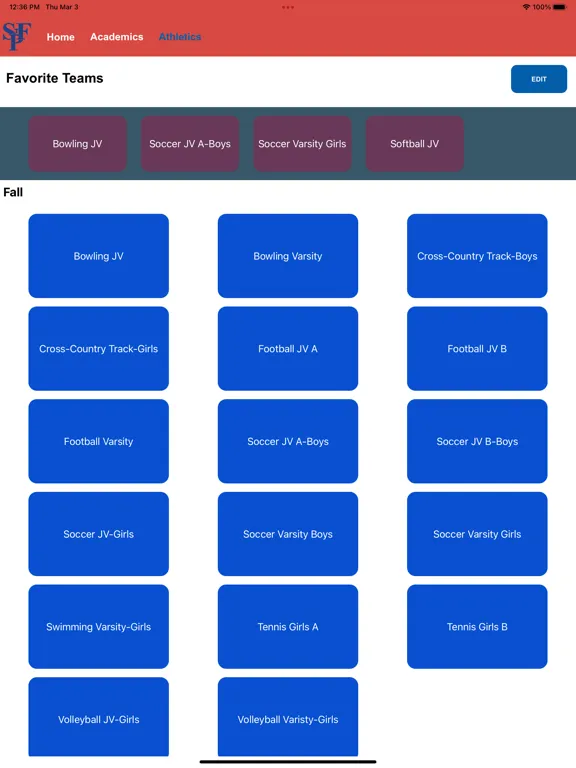The image size is (576, 768).
Task: Select the Football JV B tile
Action: [477, 348]
